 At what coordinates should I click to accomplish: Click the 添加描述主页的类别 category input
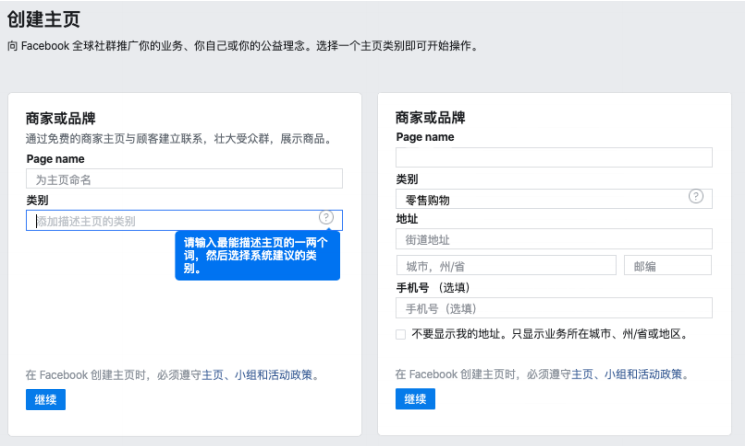(184, 221)
